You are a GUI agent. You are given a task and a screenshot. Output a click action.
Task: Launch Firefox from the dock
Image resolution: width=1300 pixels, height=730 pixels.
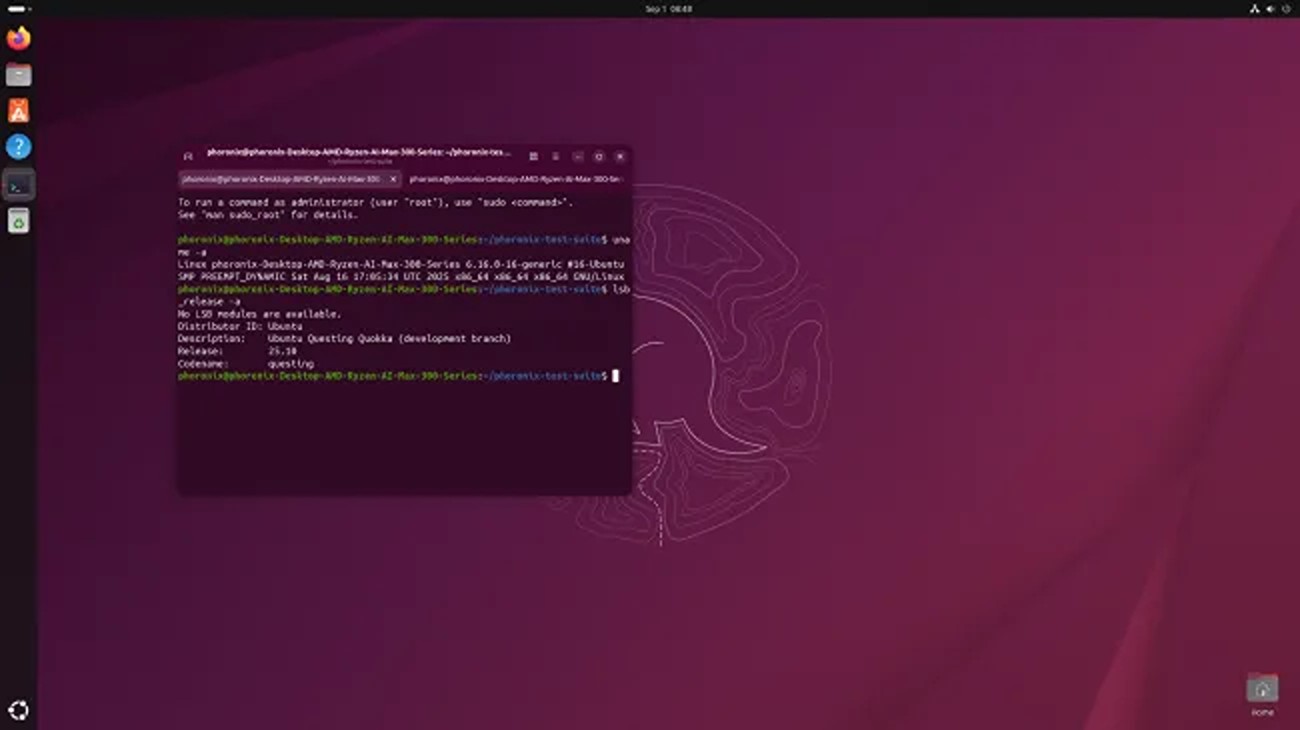coord(18,39)
